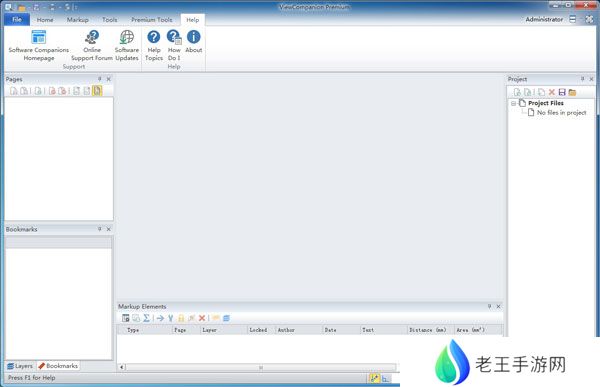This screenshot has height=387, width=600.
Task: Click the highlighted yellow icon in Pages toolbar
Action: coord(97,91)
